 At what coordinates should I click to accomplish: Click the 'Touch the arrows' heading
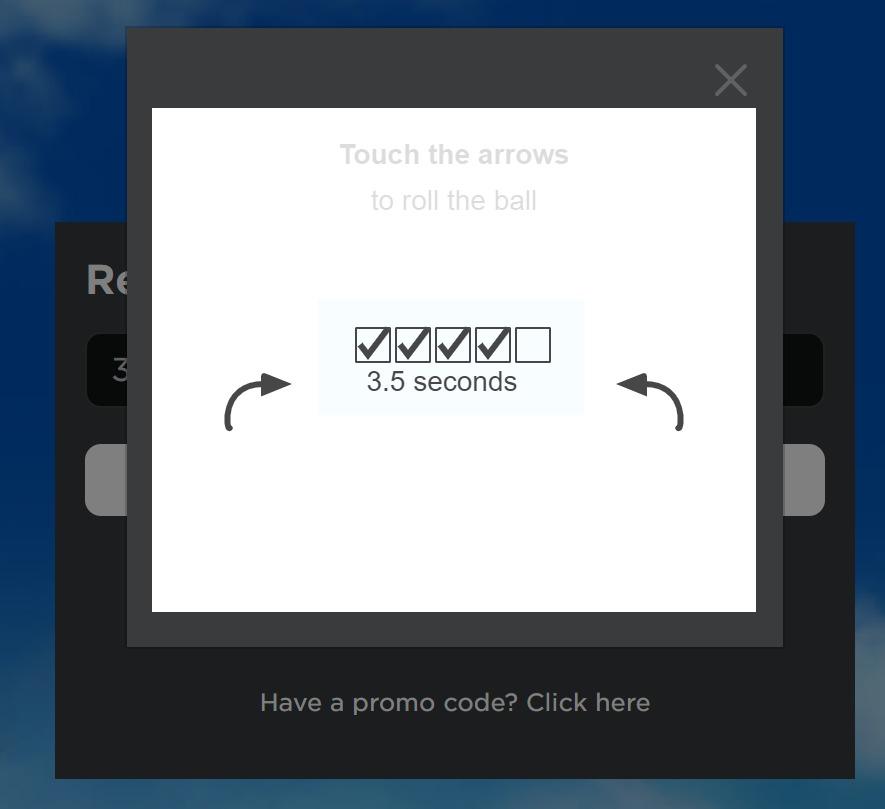454,155
